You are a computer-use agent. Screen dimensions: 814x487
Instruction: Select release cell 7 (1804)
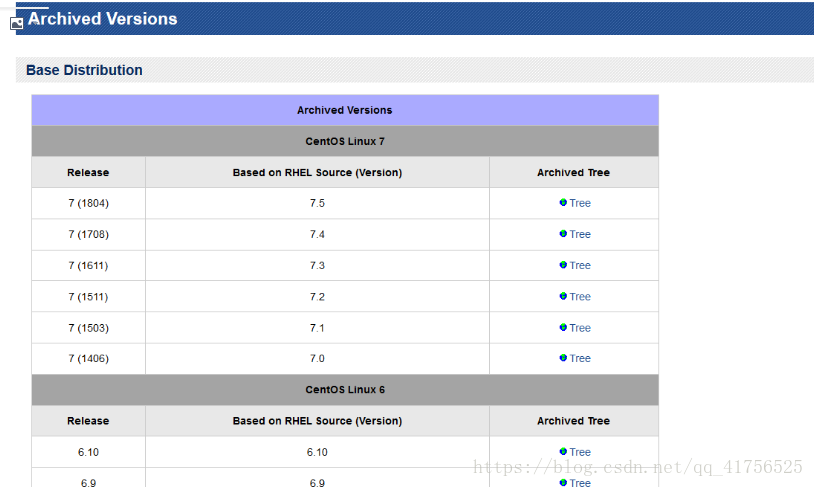[x=88, y=203]
